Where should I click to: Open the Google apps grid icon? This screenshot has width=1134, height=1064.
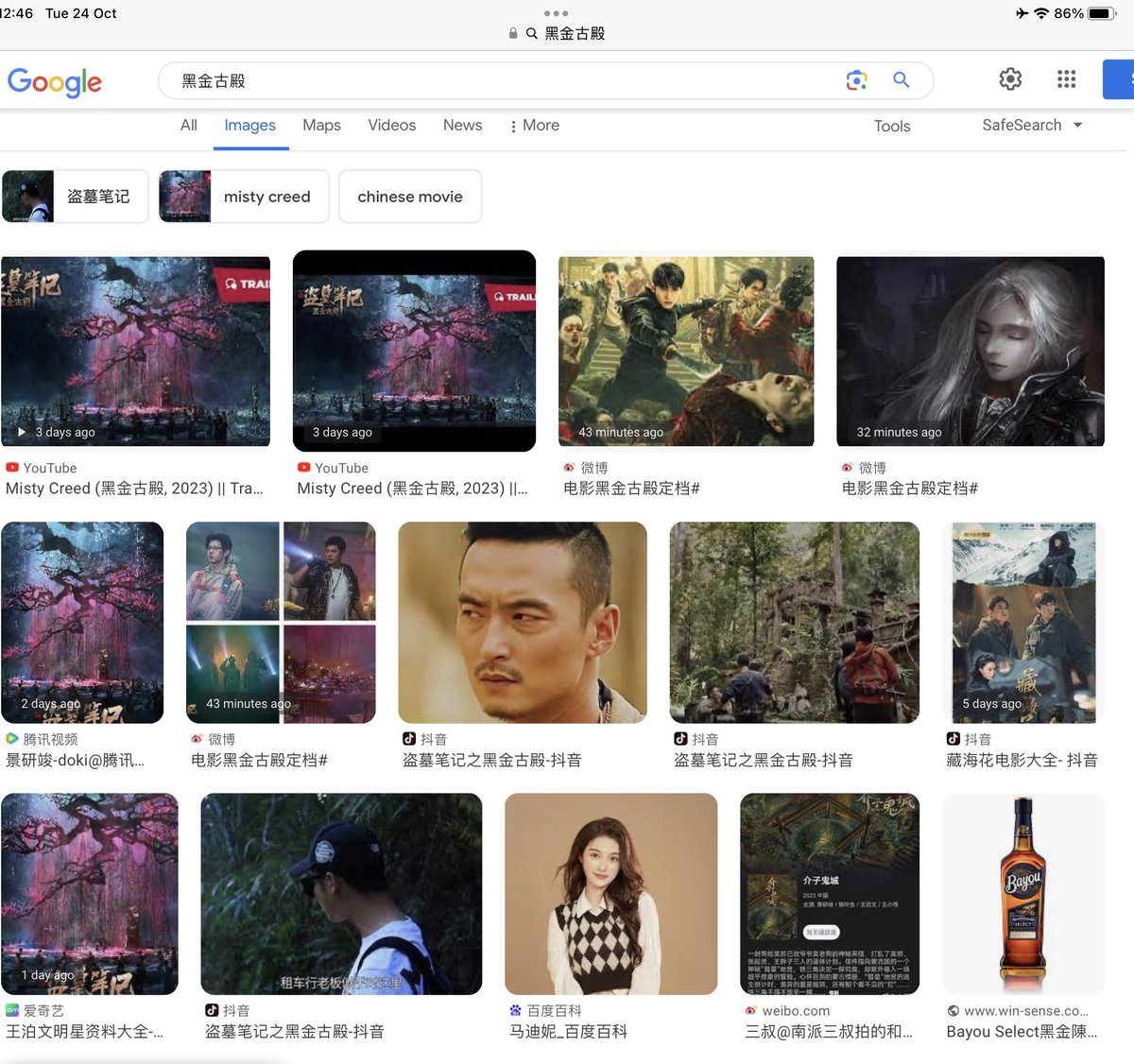coord(1067,79)
